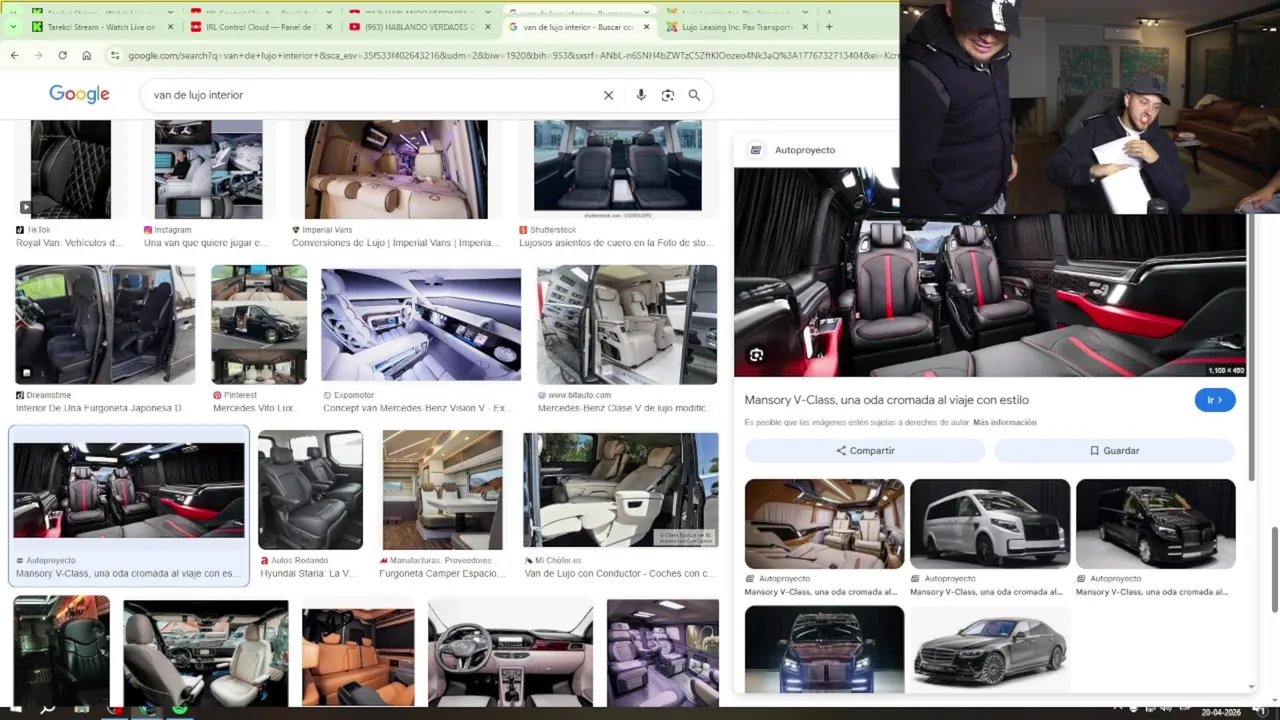The image size is (1280, 720).
Task: Click Royal Van. Vehículos caption text
Action: pyautogui.click(x=69, y=243)
